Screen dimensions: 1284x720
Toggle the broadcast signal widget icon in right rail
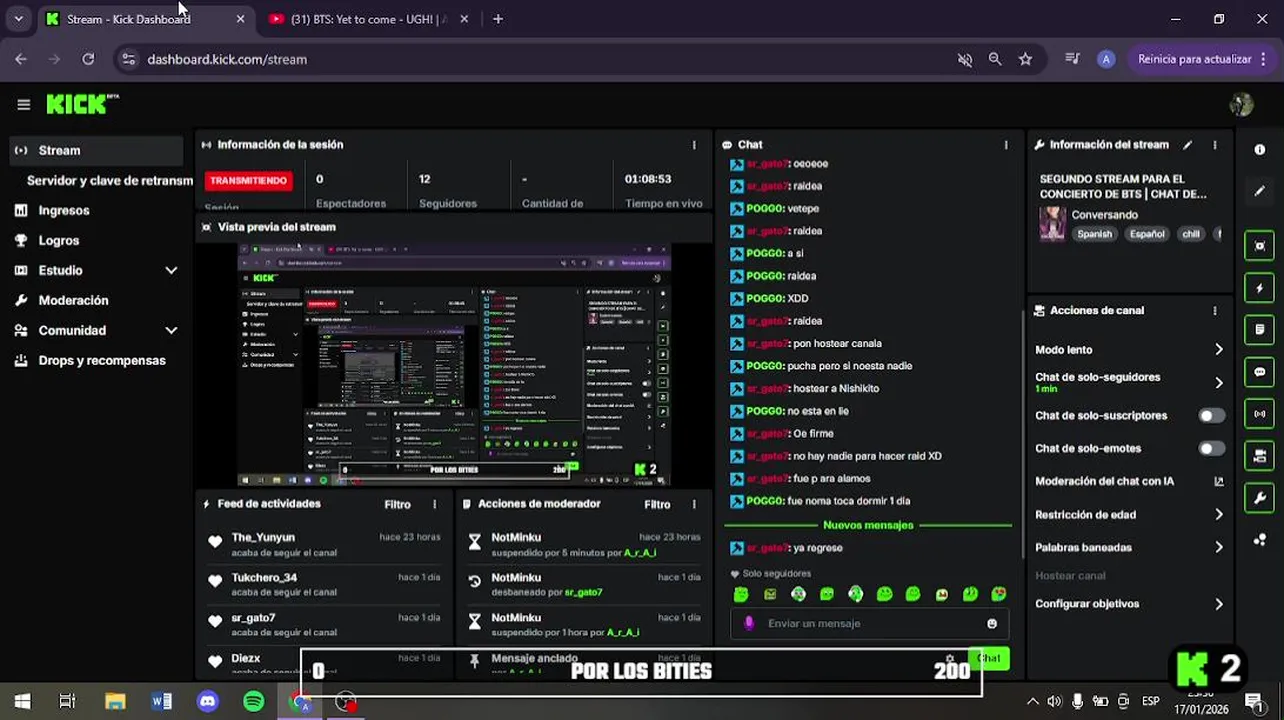[1260, 414]
